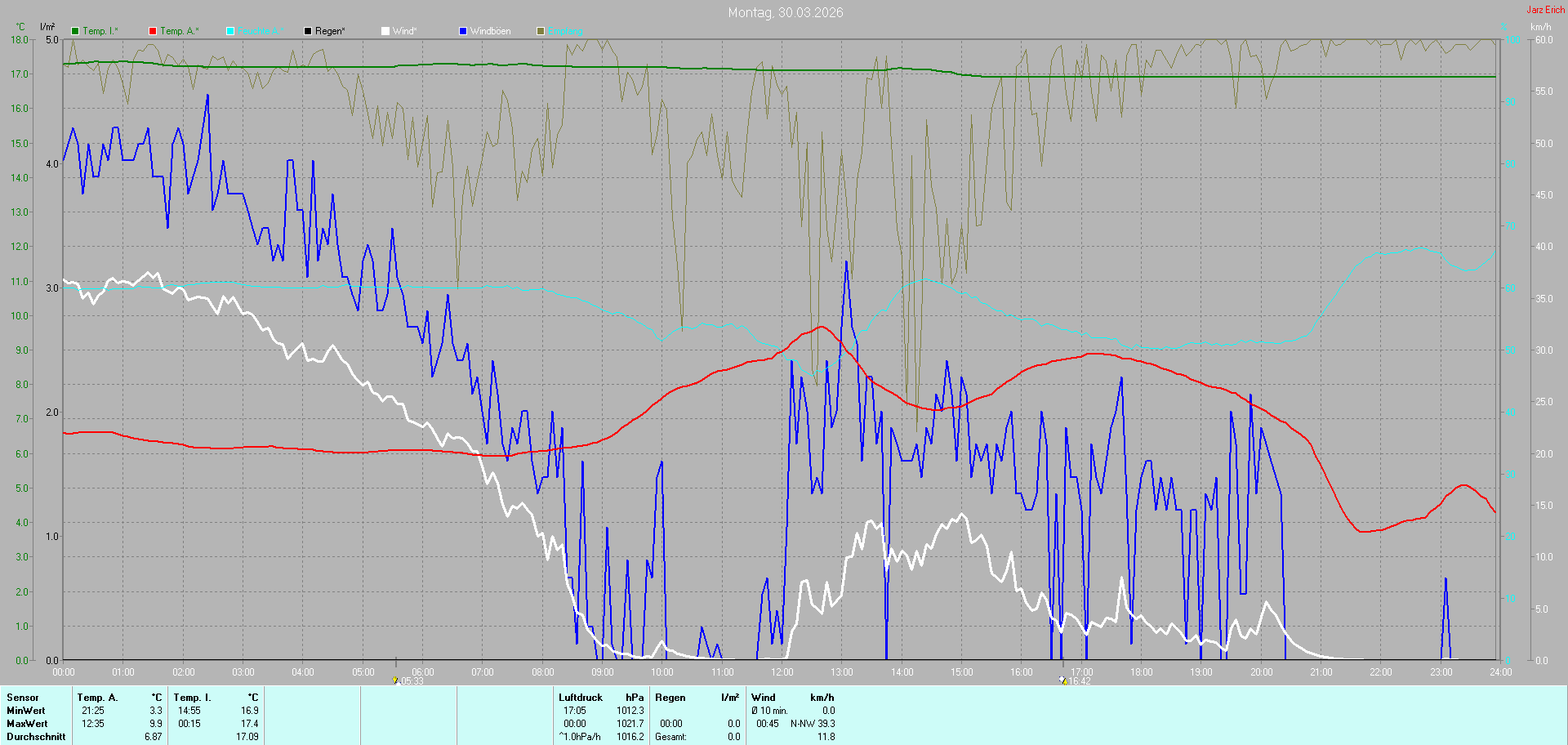The width and height of the screenshot is (1568, 745).
Task: Click the 'Temp. A.' column header
Action: [x=98, y=698]
